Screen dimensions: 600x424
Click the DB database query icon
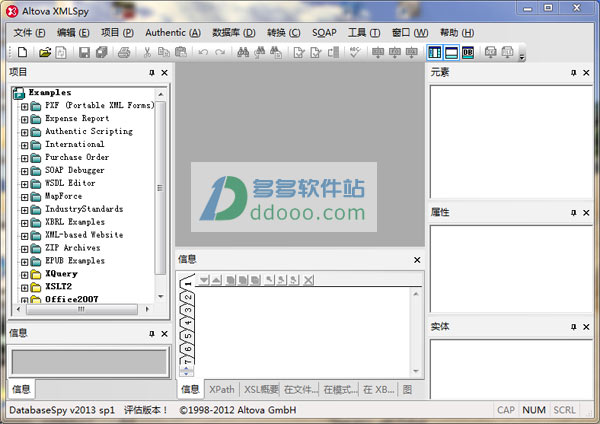point(468,52)
